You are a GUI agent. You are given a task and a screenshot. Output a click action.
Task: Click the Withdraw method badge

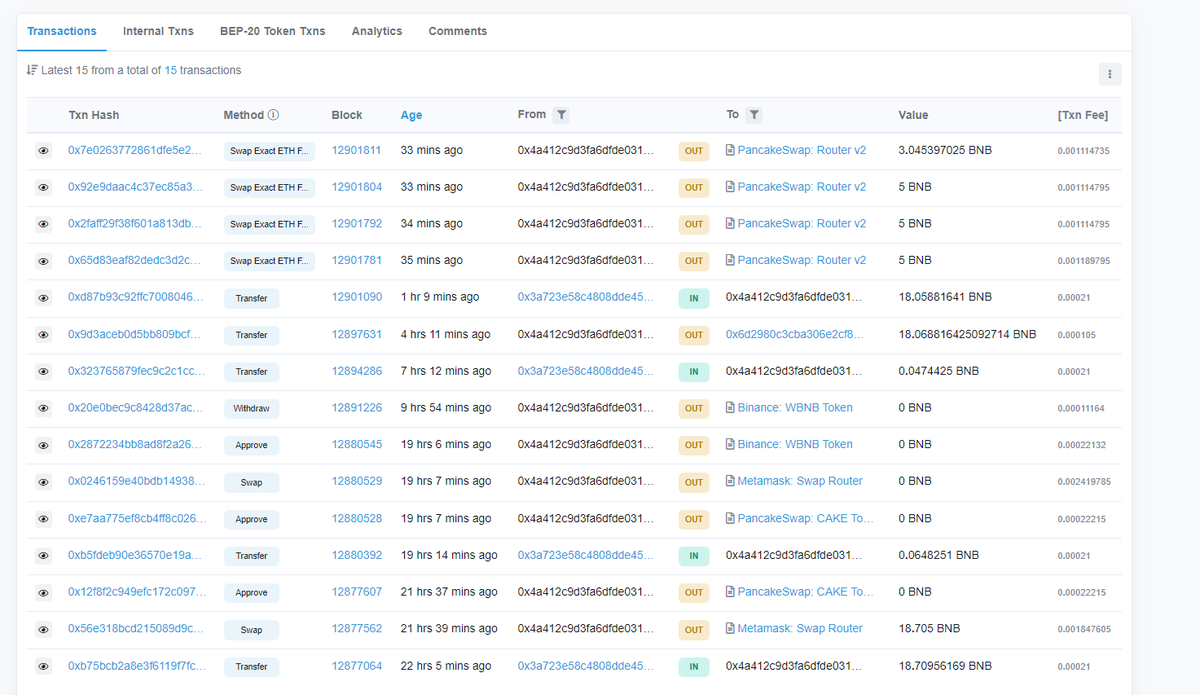[x=251, y=408]
